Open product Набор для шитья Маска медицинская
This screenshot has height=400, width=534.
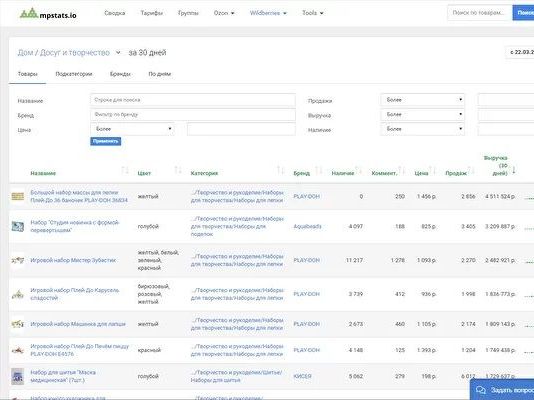click(x=63, y=376)
